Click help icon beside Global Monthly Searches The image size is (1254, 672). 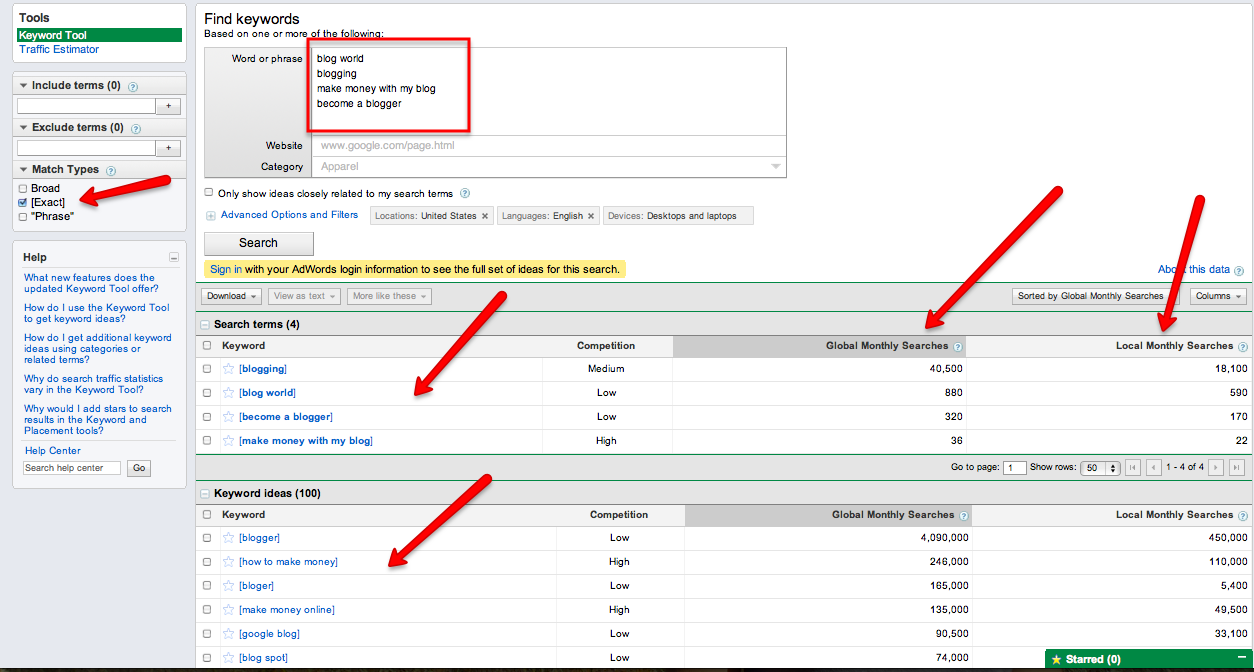point(958,347)
